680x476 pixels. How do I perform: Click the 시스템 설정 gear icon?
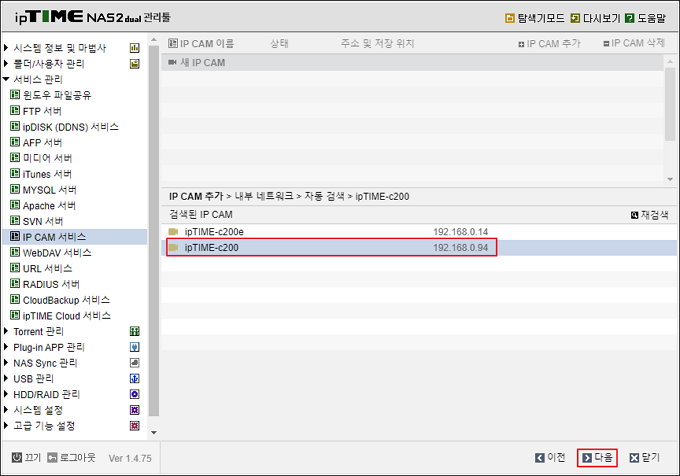point(135,410)
